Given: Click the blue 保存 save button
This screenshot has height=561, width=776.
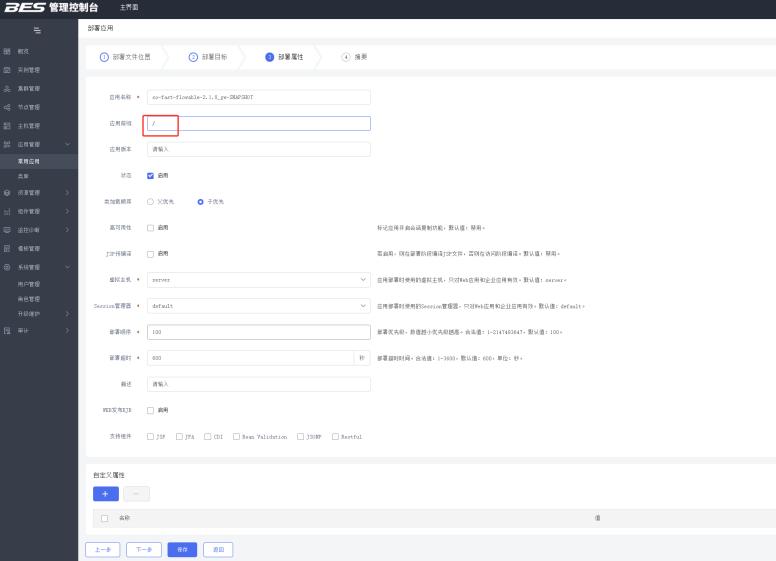Looking at the screenshot, I should click(x=182, y=550).
